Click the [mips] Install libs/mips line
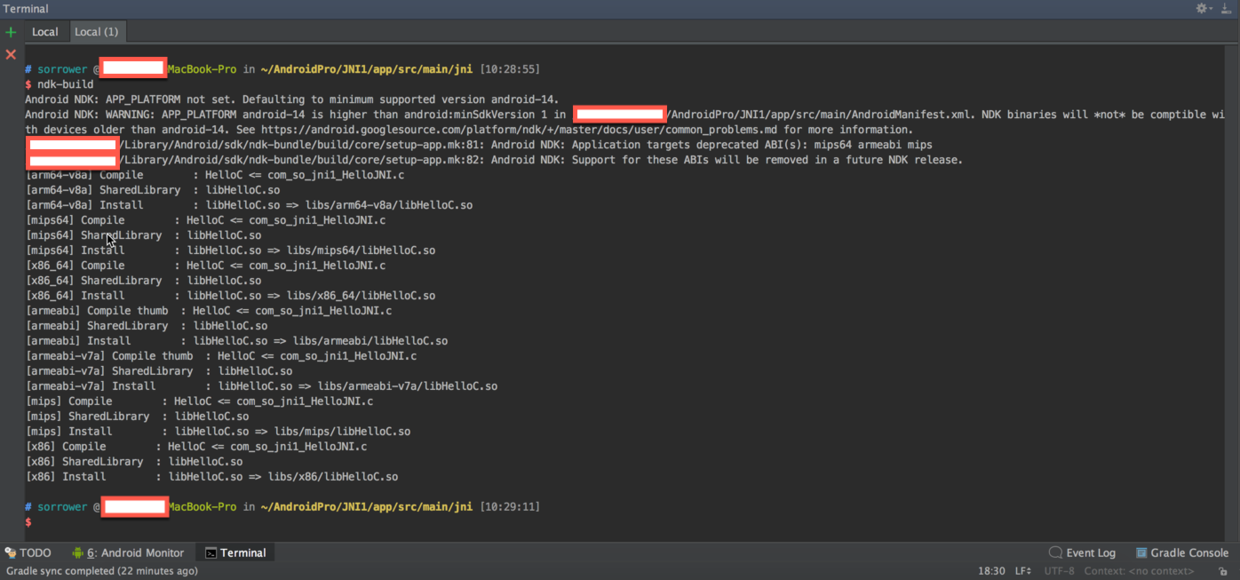 tap(218, 432)
